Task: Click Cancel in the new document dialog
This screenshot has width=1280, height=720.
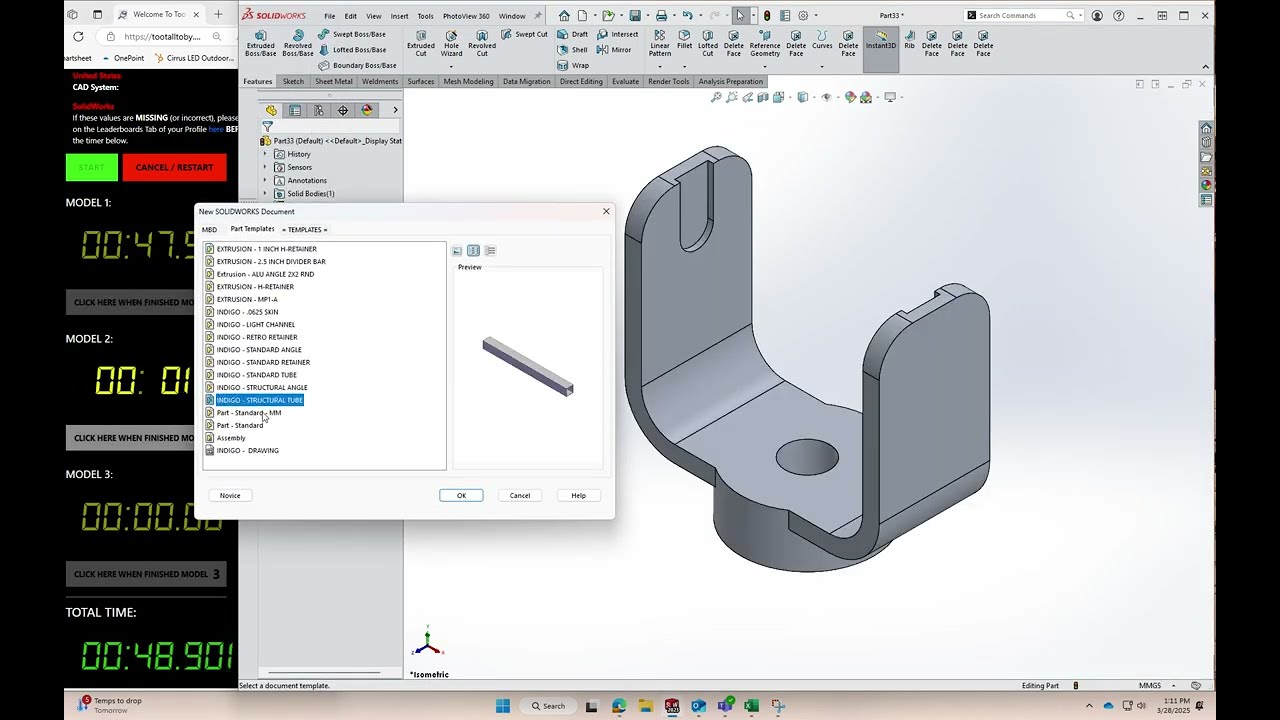Action: click(520, 495)
